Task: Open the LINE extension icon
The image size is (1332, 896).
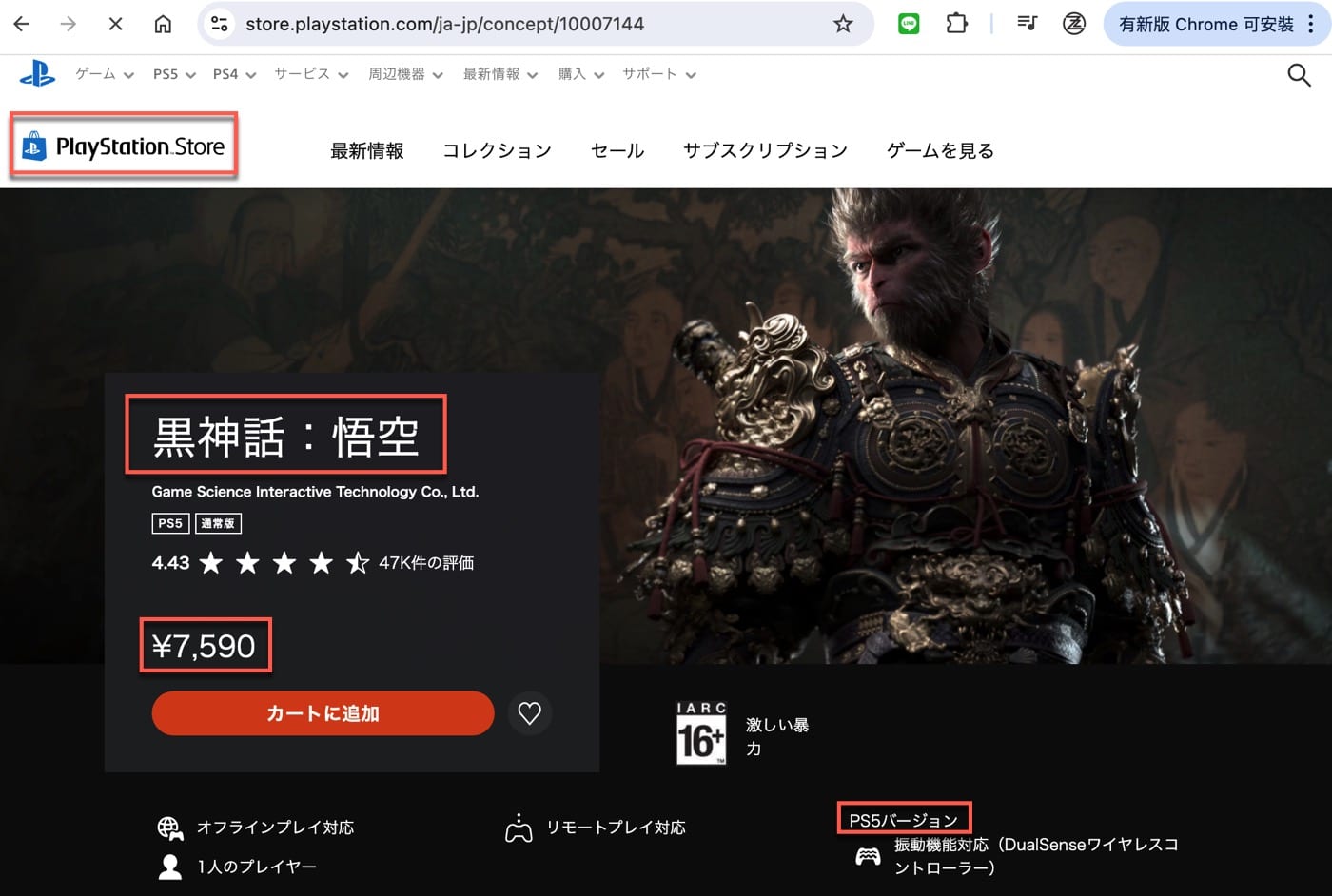Action: [909, 24]
